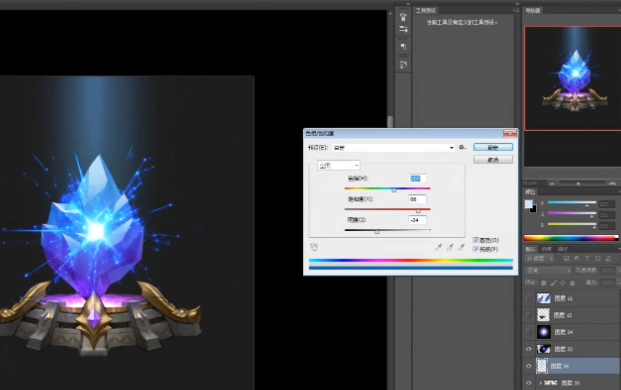Toggle the Colorize checkbox
Screen dimensions: 621x390
coord(476,240)
